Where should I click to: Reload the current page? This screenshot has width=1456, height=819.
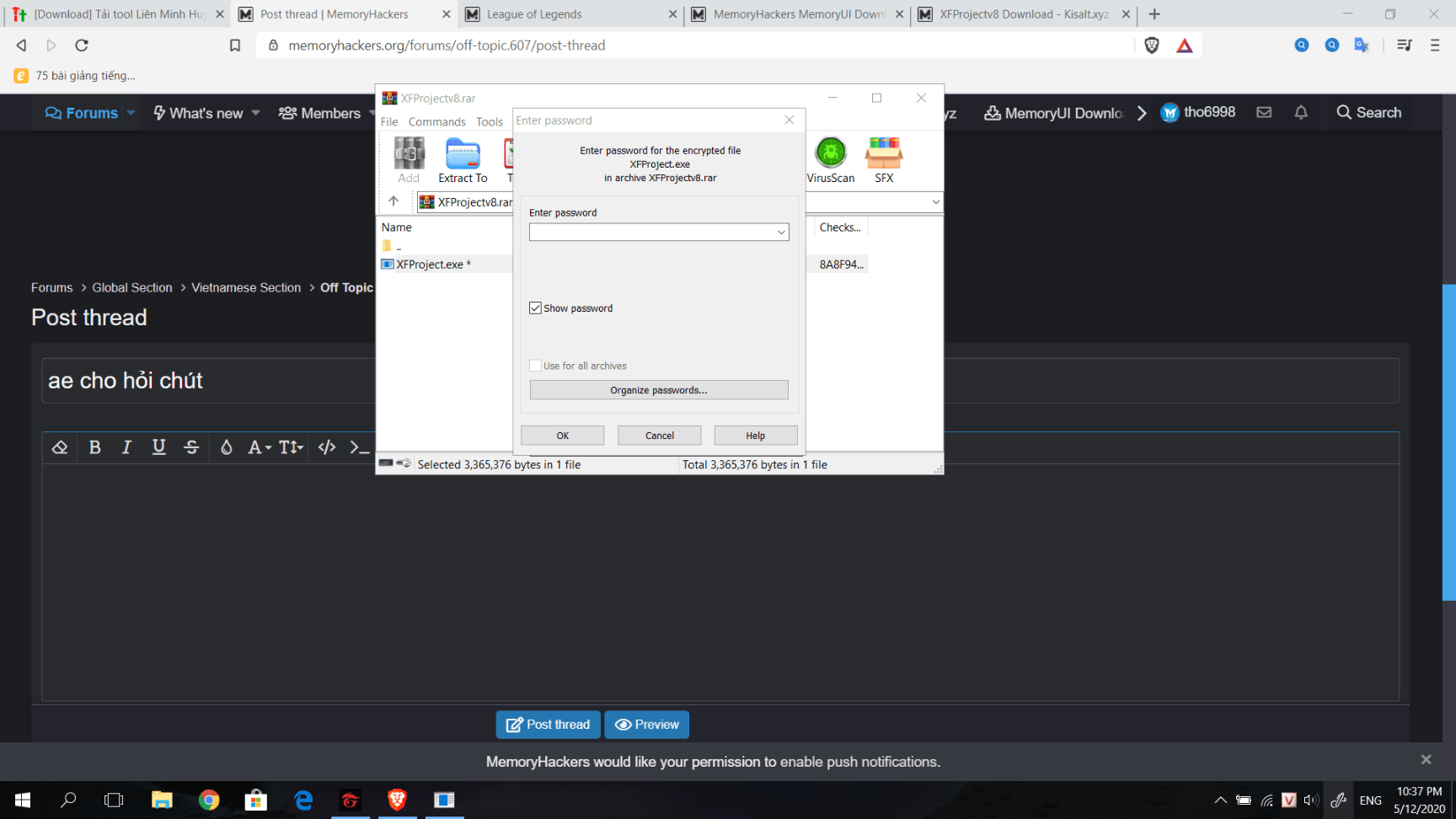82,45
